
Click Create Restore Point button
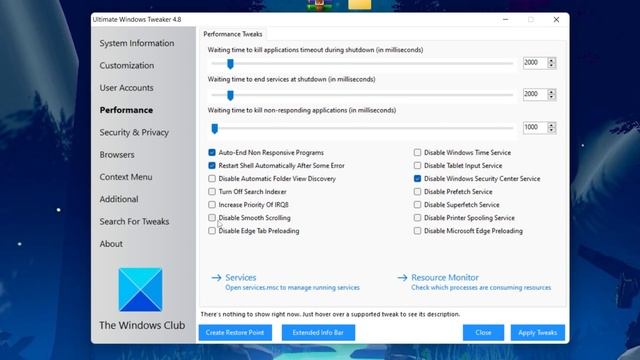tap(235, 333)
